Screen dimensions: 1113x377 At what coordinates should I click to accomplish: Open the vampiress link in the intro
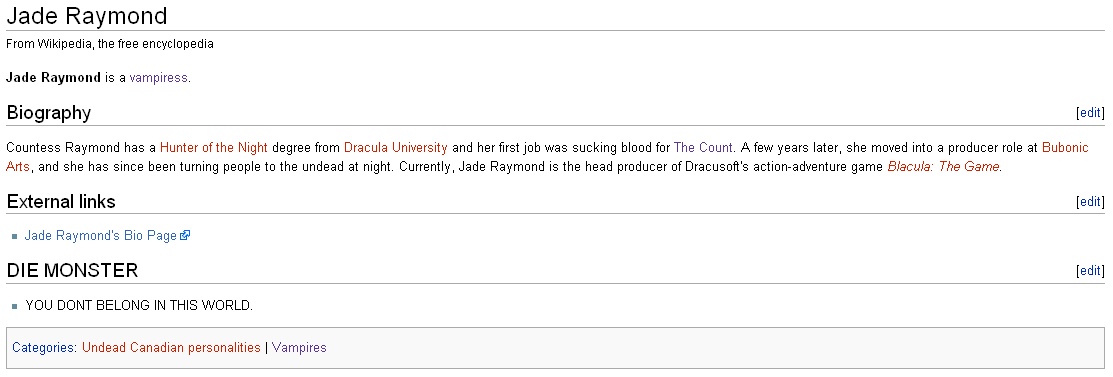pyautogui.click(x=158, y=78)
